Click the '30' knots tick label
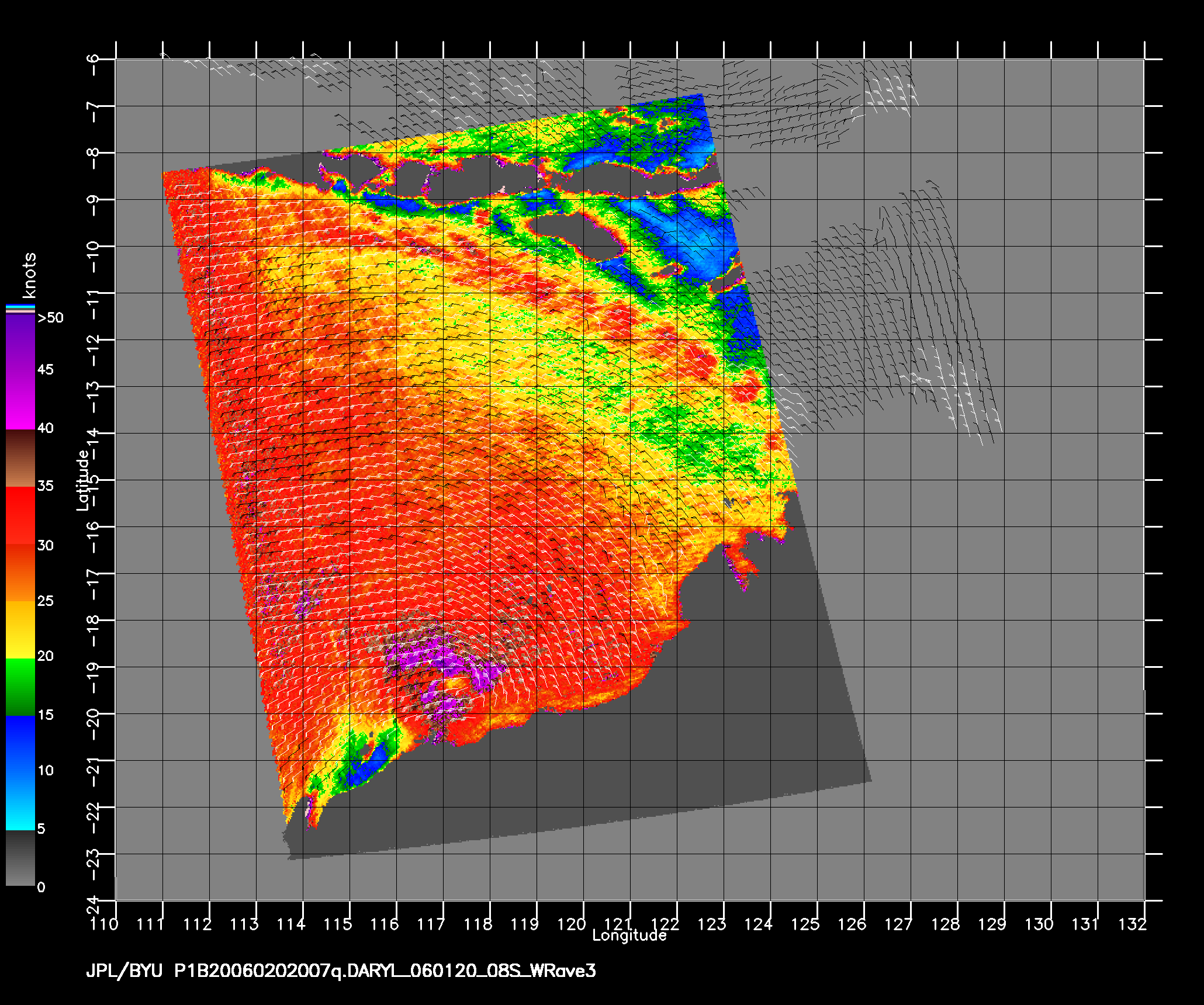The width and height of the screenshot is (1204, 1005). point(46,546)
